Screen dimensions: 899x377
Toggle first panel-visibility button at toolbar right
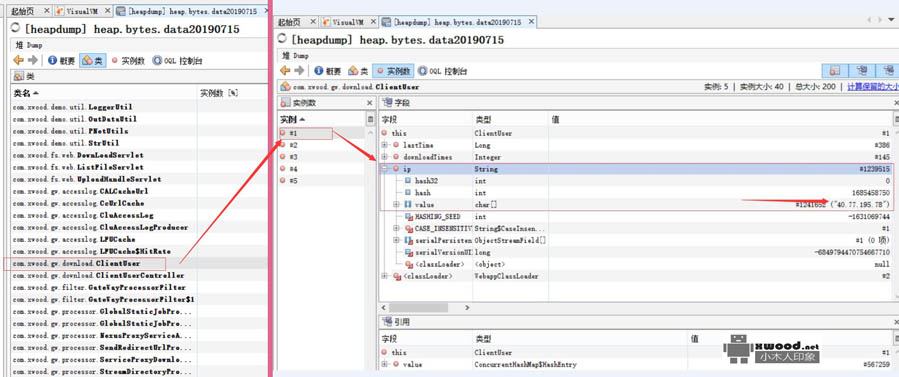click(x=835, y=70)
